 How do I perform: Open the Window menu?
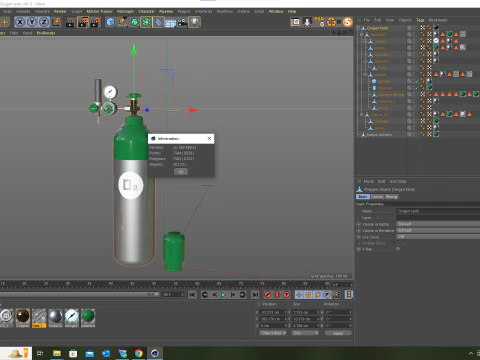coord(276,11)
